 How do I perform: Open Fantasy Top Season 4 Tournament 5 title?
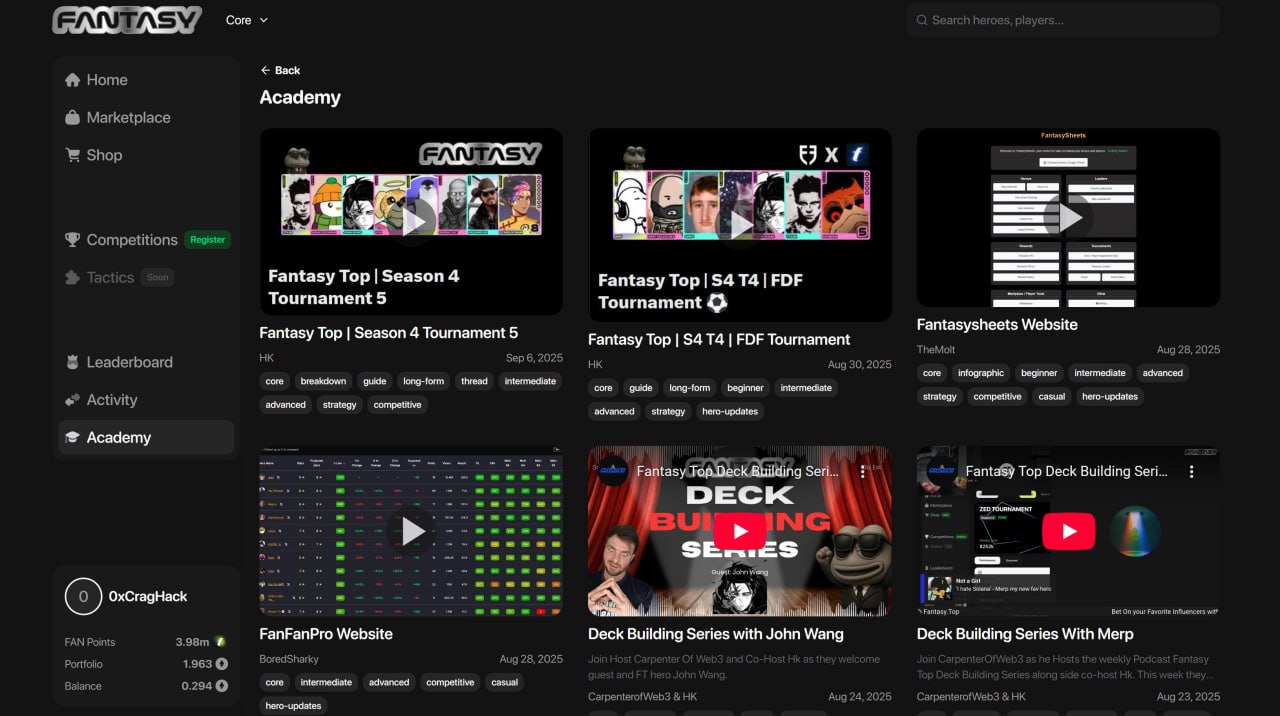[388, 333]
